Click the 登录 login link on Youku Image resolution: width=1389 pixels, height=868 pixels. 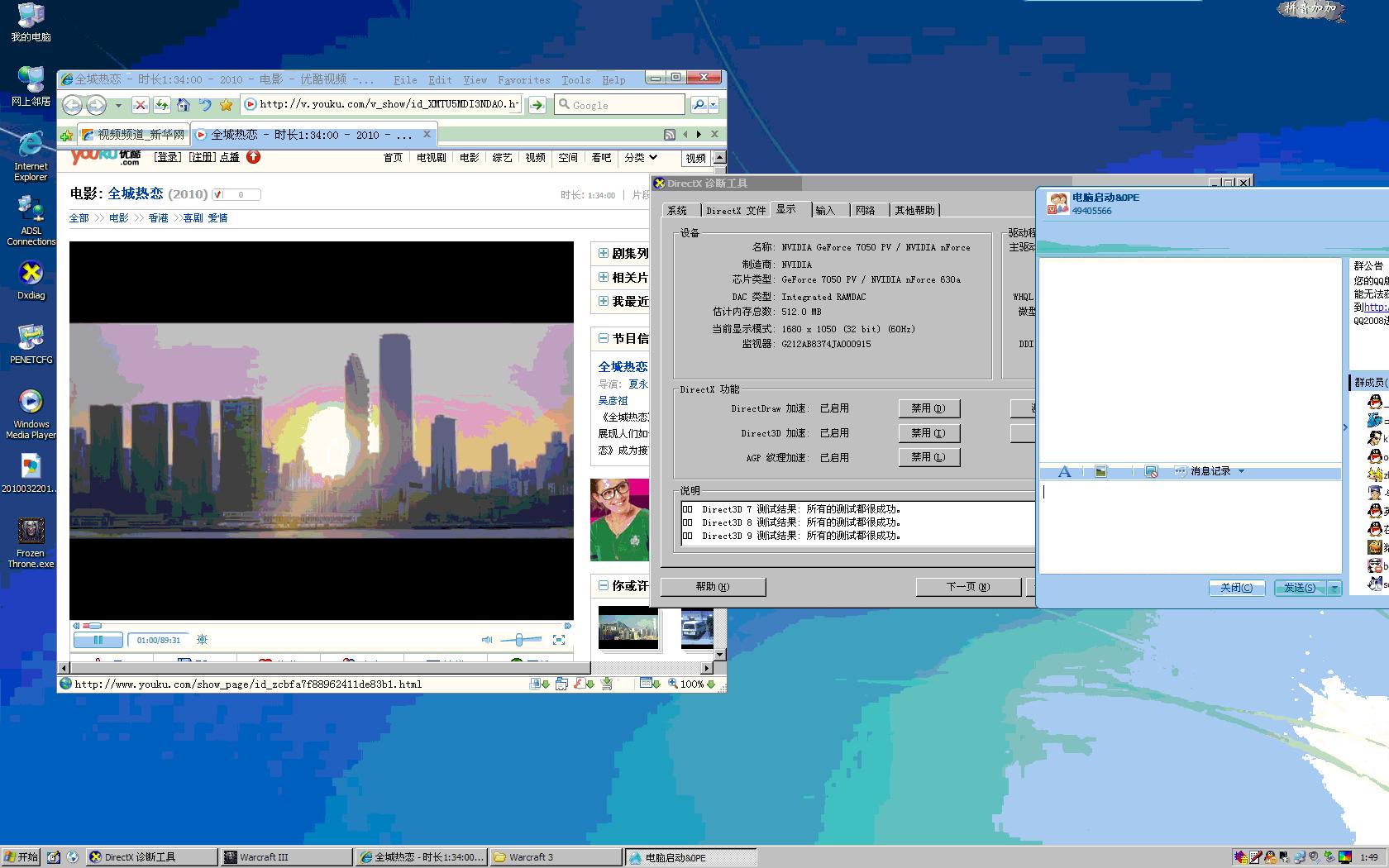point(168,157)
